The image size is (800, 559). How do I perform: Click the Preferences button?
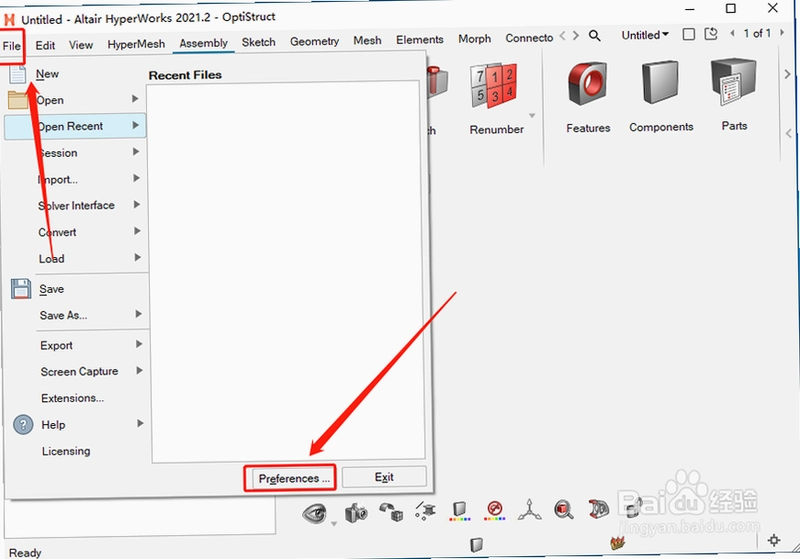click(x=294, y=478)
